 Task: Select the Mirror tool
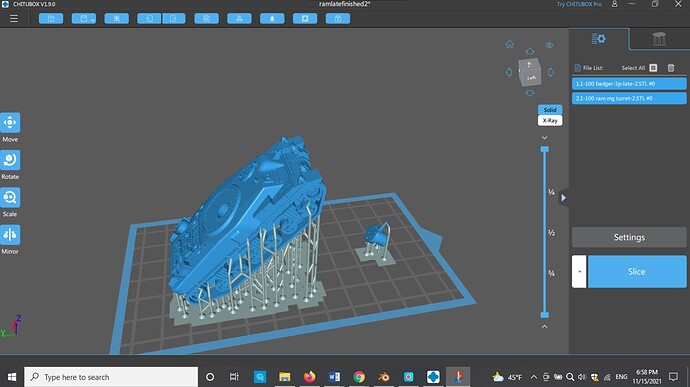pyautogui.click(x=10, y=235)
